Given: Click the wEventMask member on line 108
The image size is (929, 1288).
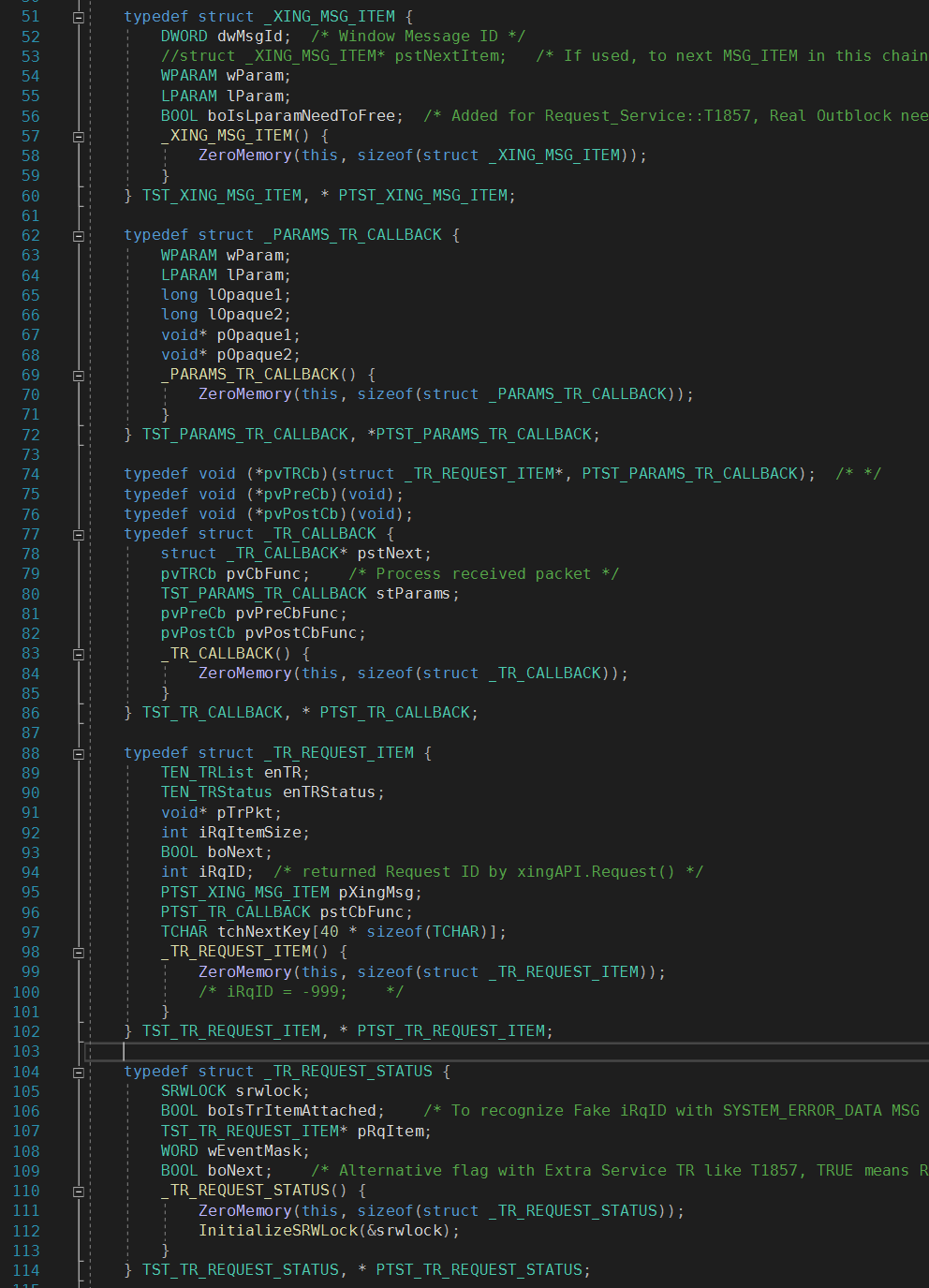Looking at the screenshot, I should (254, 1151).
